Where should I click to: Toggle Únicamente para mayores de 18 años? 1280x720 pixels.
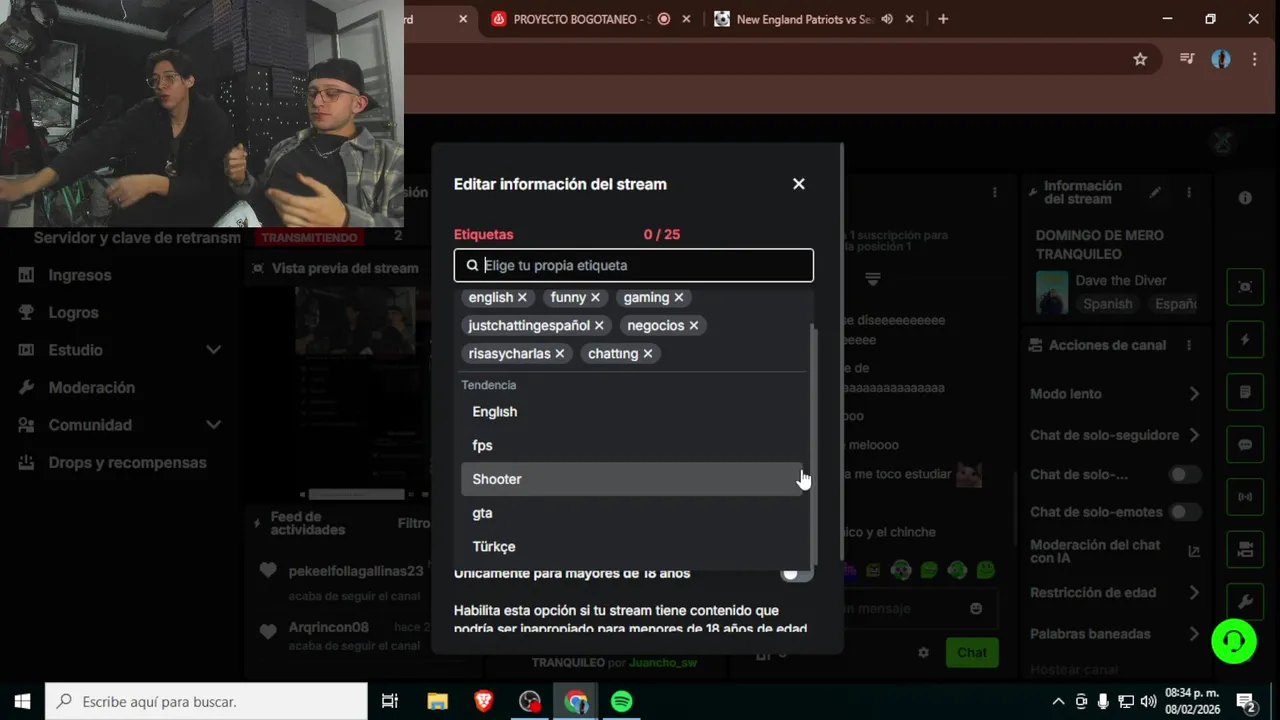pyautogui.click(x=796, y=573)
